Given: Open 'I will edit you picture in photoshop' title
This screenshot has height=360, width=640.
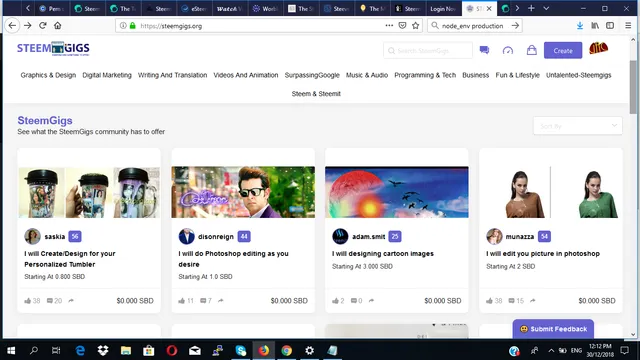Looking at the screenshot, I should (x=543, y=253).
